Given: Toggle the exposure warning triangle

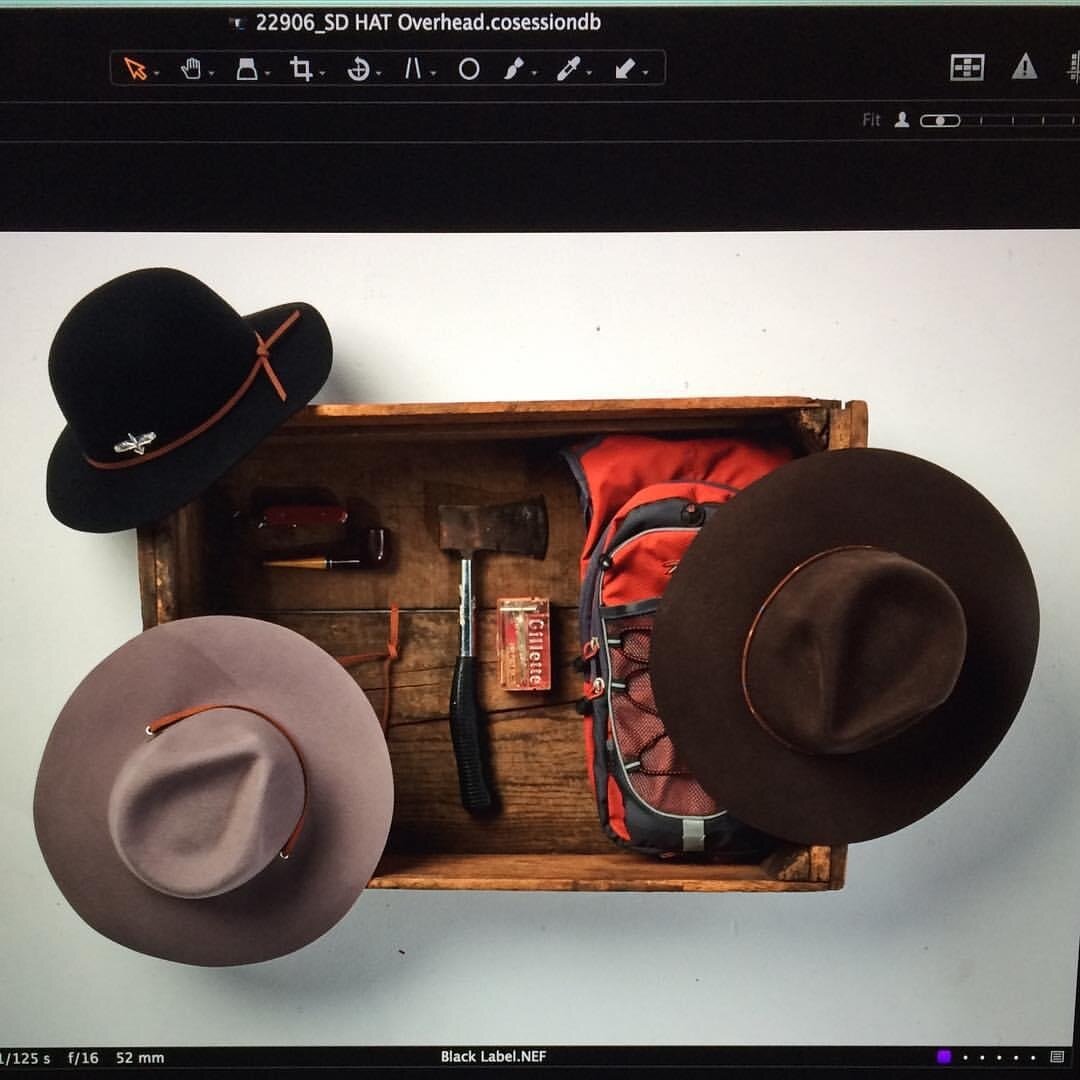Looking at the screenshot, I should click(x=1025, y=68).
